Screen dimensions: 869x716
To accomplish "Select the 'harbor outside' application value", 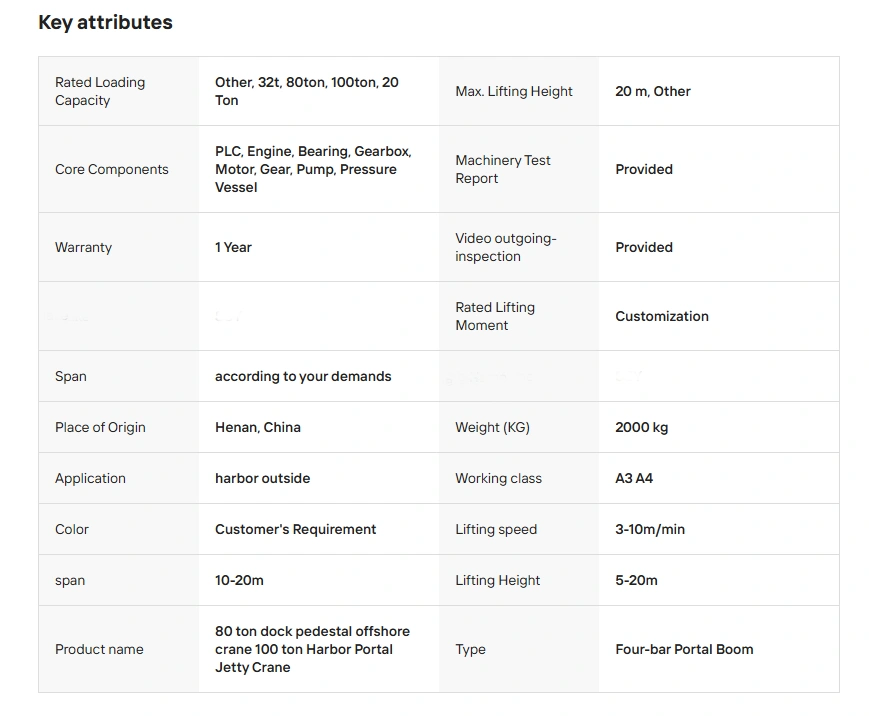I will [262, 478].
